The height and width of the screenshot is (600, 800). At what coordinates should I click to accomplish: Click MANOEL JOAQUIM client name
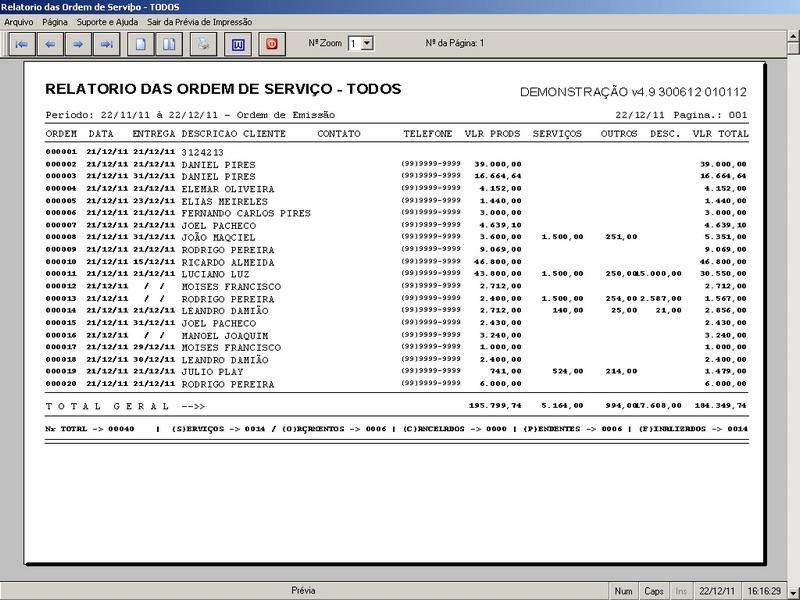(224, 336)
